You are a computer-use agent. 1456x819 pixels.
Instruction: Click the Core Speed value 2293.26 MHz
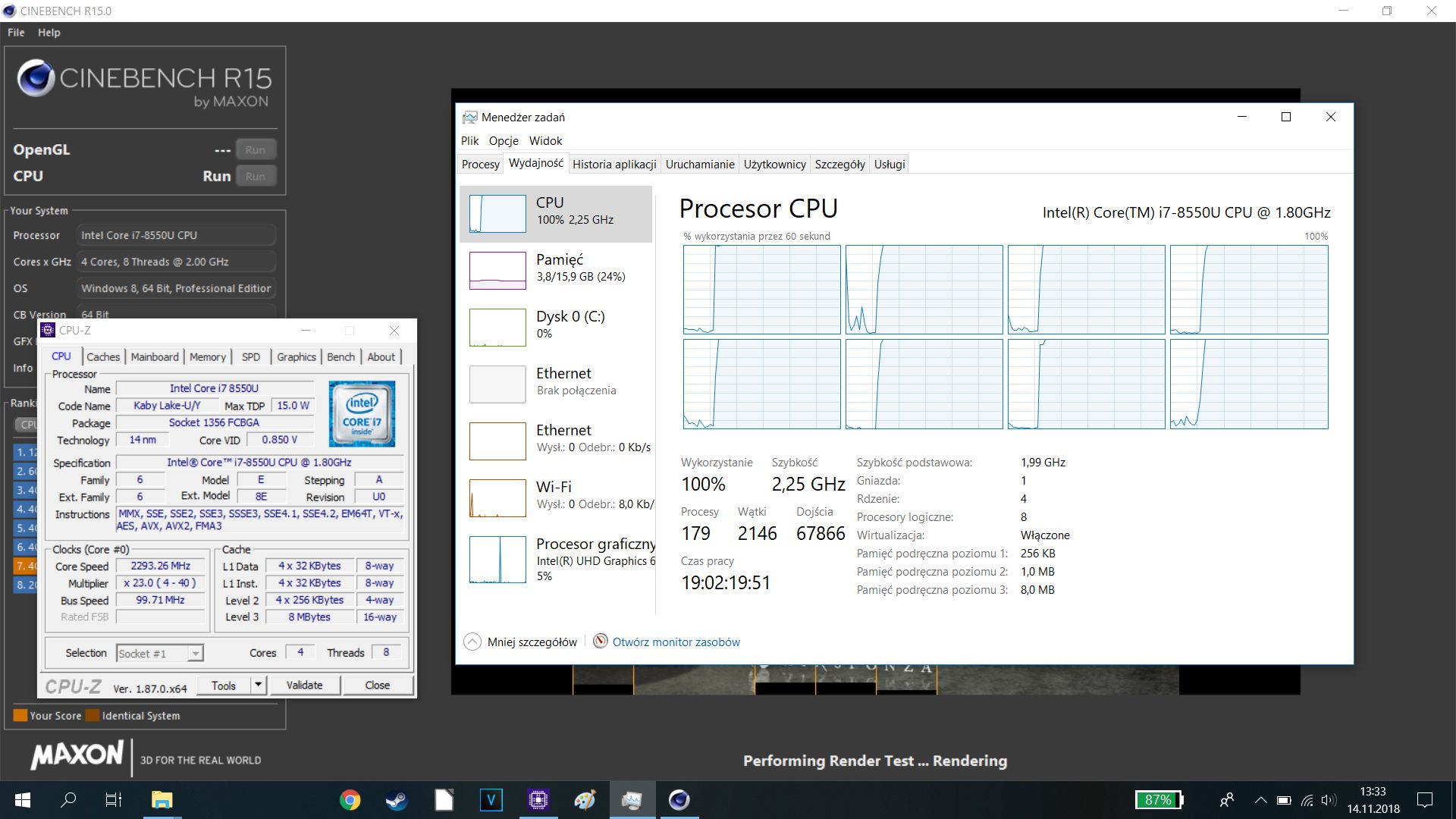pos(161,566)
